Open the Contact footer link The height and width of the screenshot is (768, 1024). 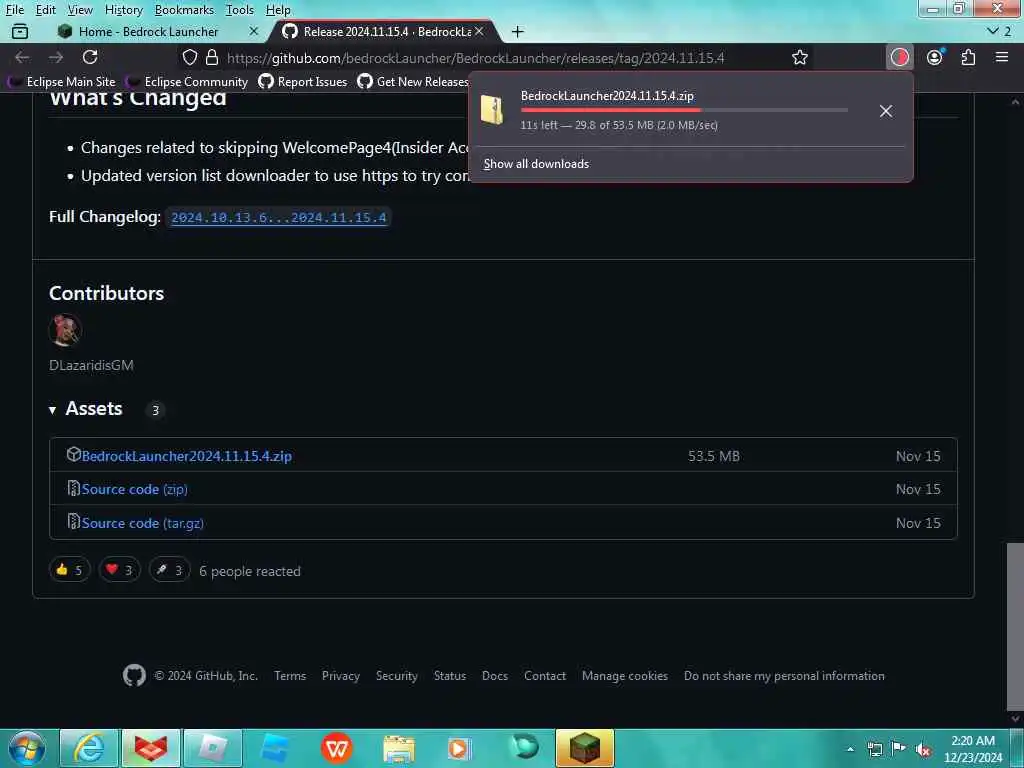tap(545, 676)
